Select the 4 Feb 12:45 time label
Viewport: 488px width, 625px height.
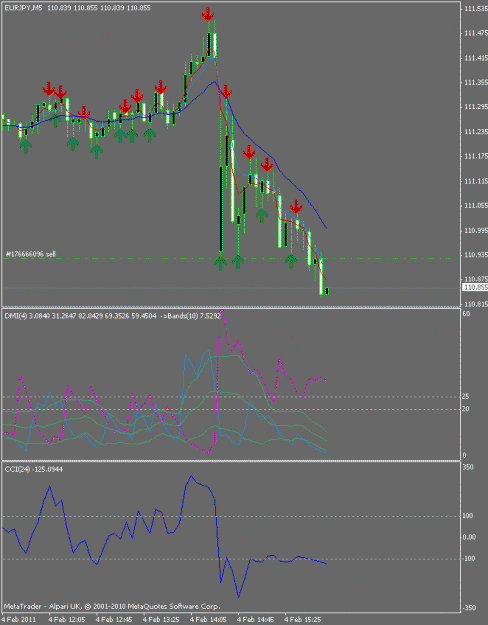click(x=114, y=619)
